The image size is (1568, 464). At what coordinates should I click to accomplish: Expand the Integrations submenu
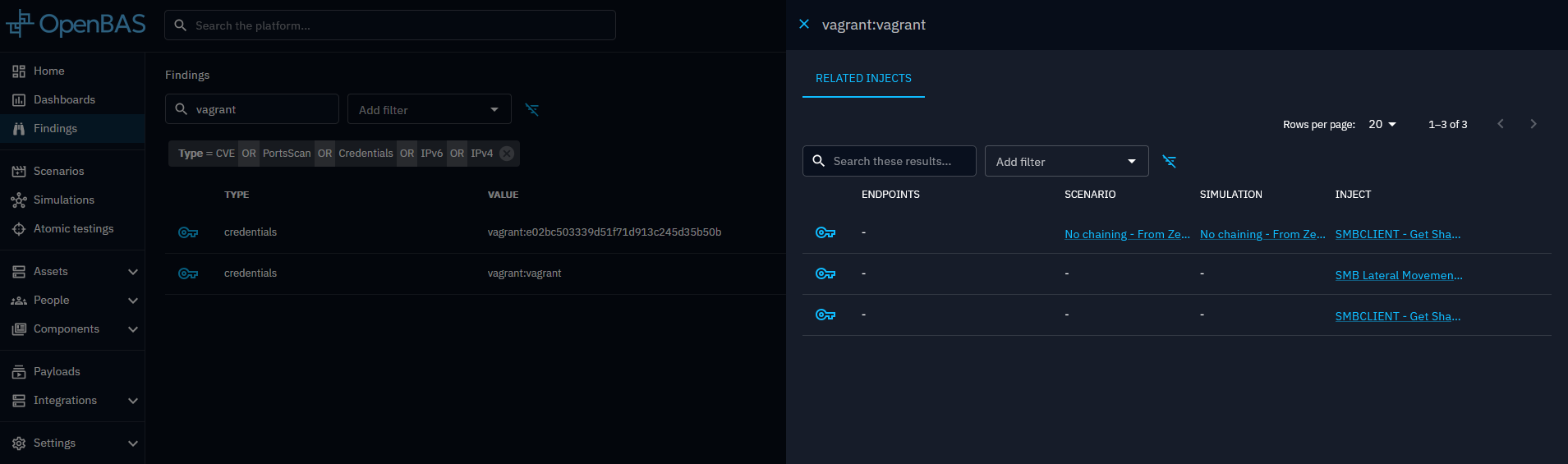(132, 401)
